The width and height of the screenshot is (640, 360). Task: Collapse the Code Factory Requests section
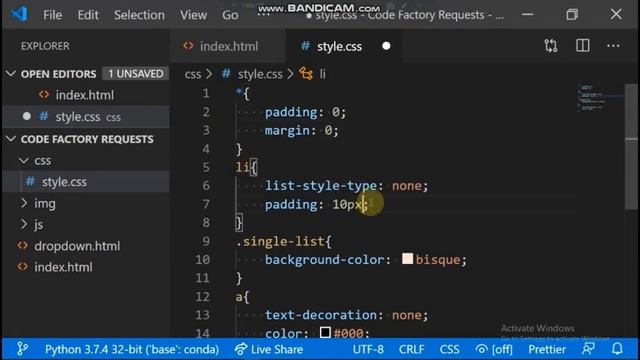pyautogui.click(x=11, y=139)
